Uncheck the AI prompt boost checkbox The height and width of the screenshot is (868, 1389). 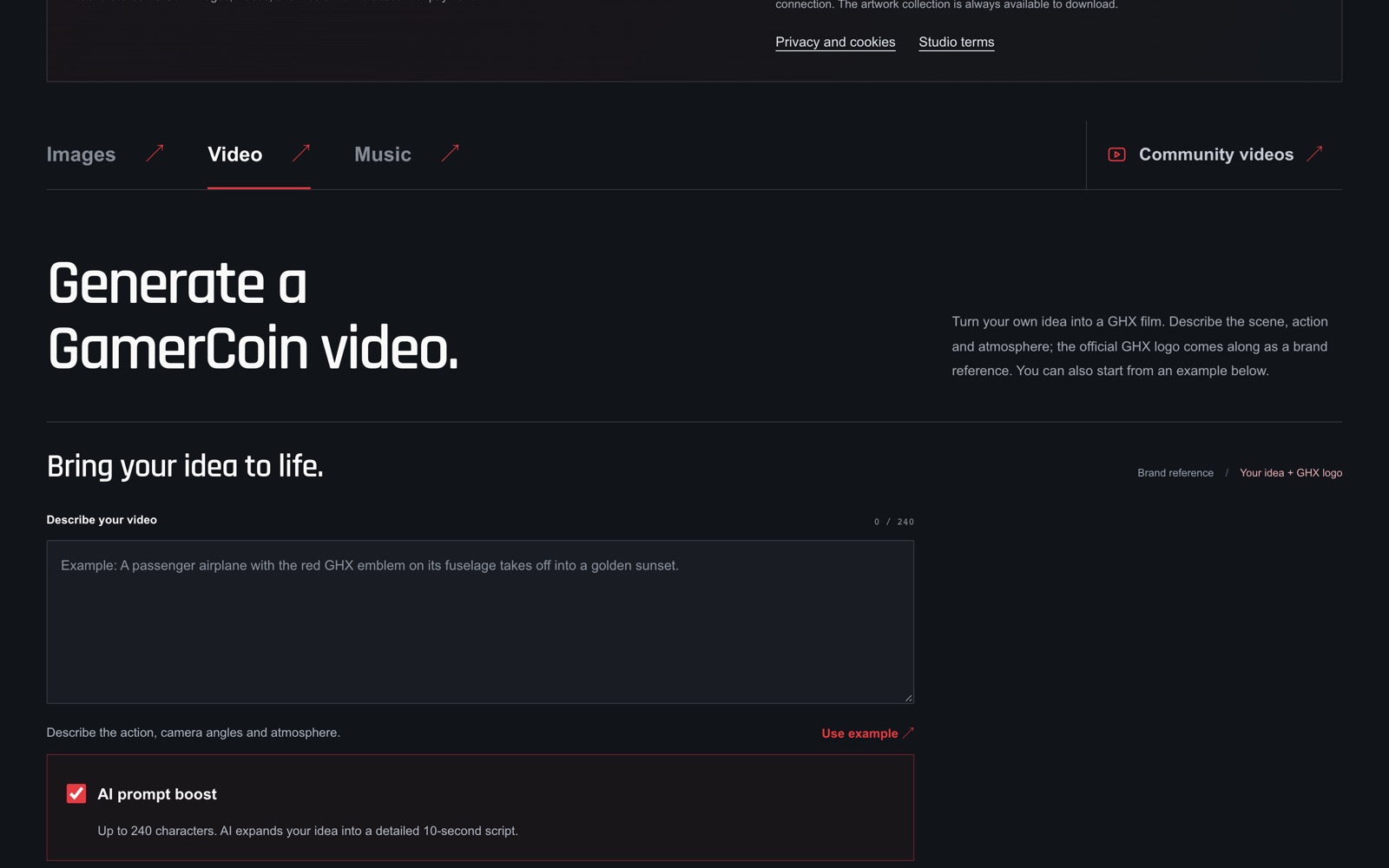click(x=76, y=793)
